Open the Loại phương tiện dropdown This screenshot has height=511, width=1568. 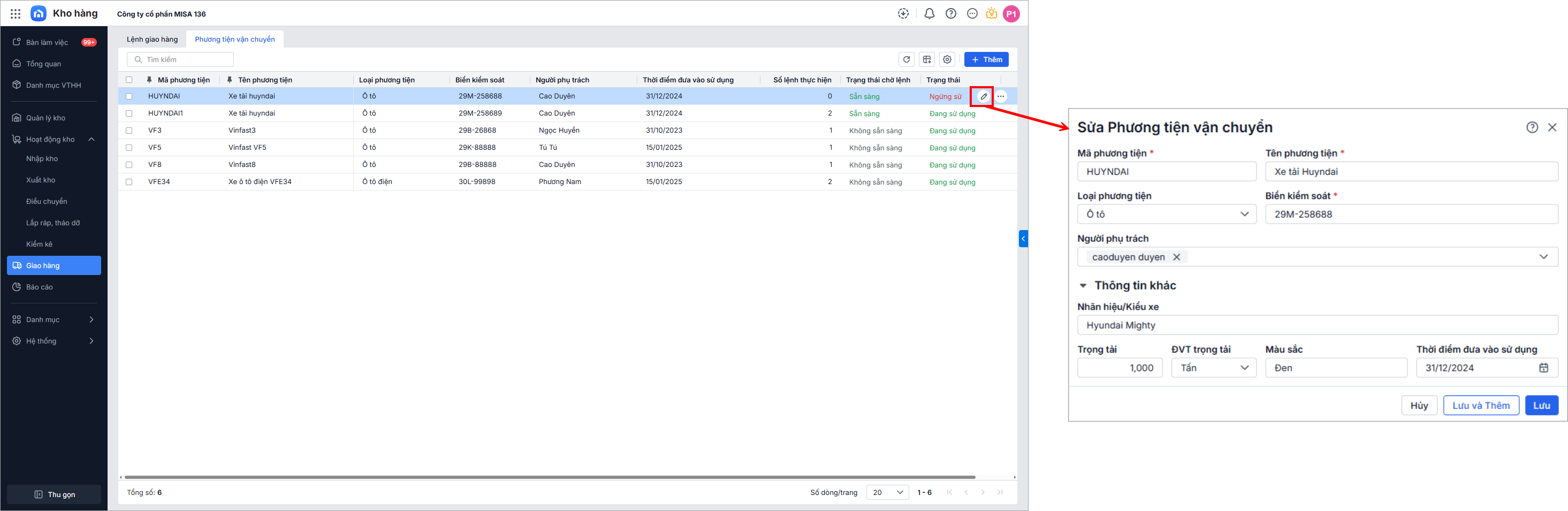coord(1166,214)
